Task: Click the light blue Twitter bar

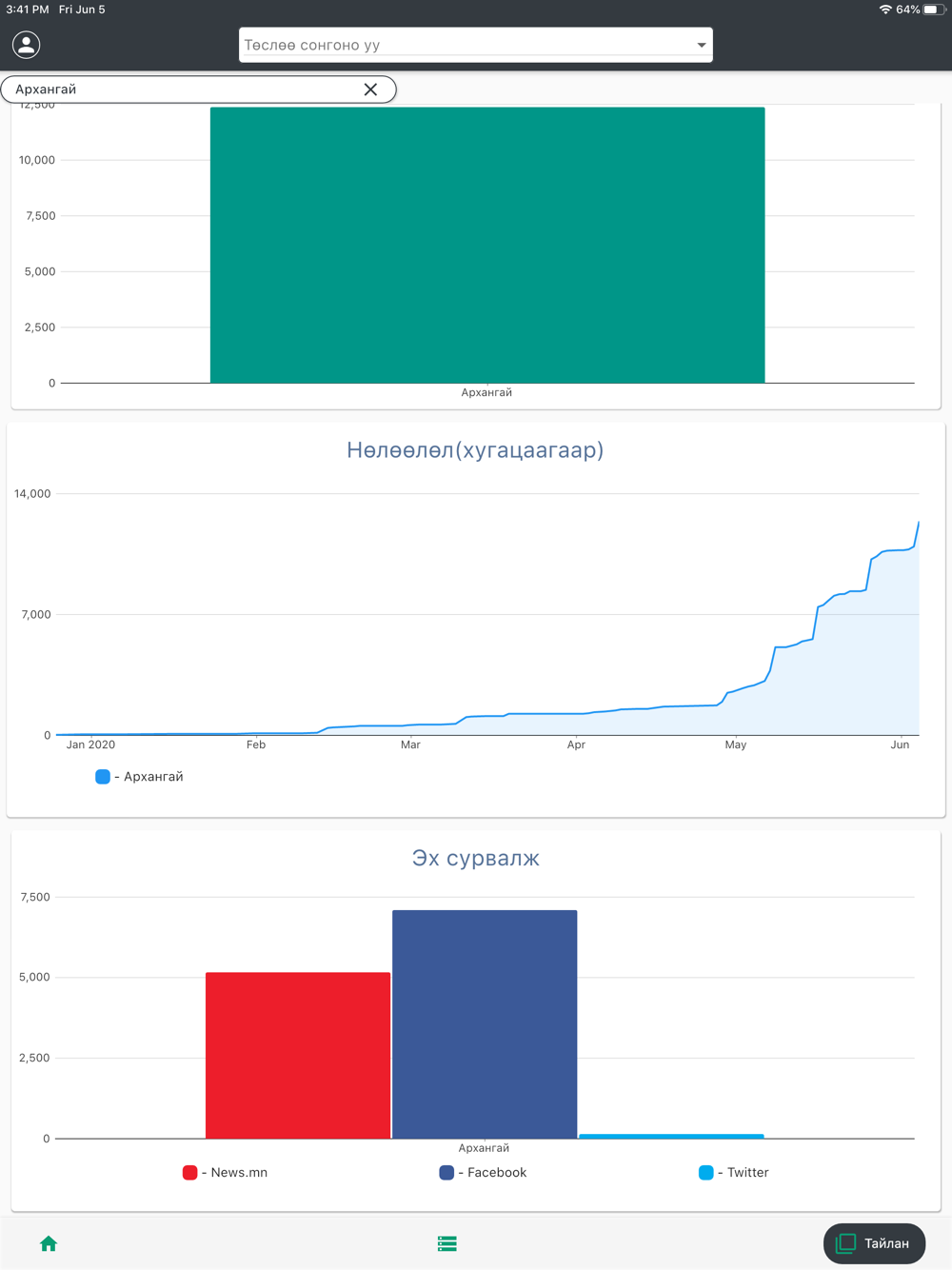Action: (671, 1136)
